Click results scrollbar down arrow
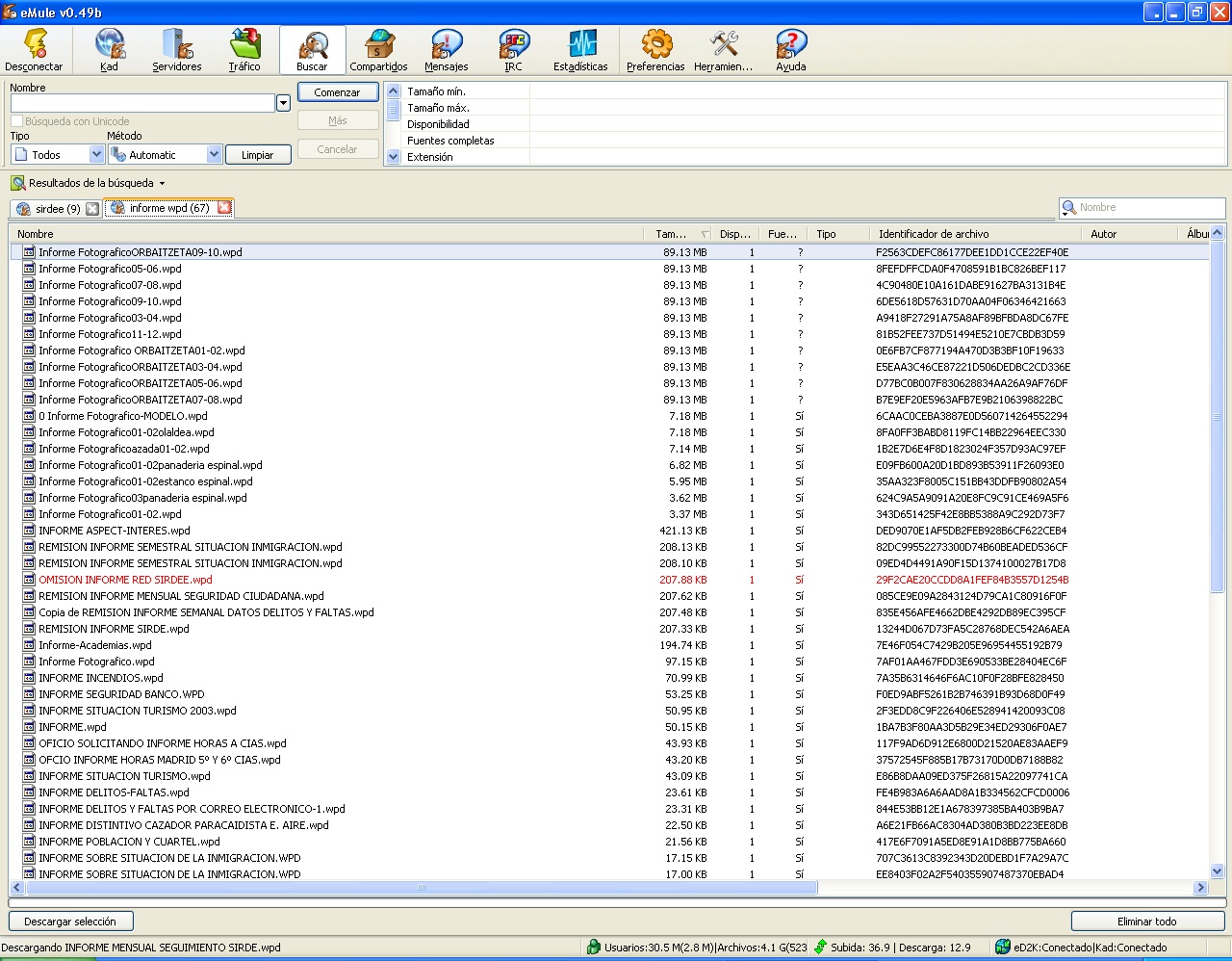The width and height of the screenshot is (1232, 961). (x=1217, y=871)
